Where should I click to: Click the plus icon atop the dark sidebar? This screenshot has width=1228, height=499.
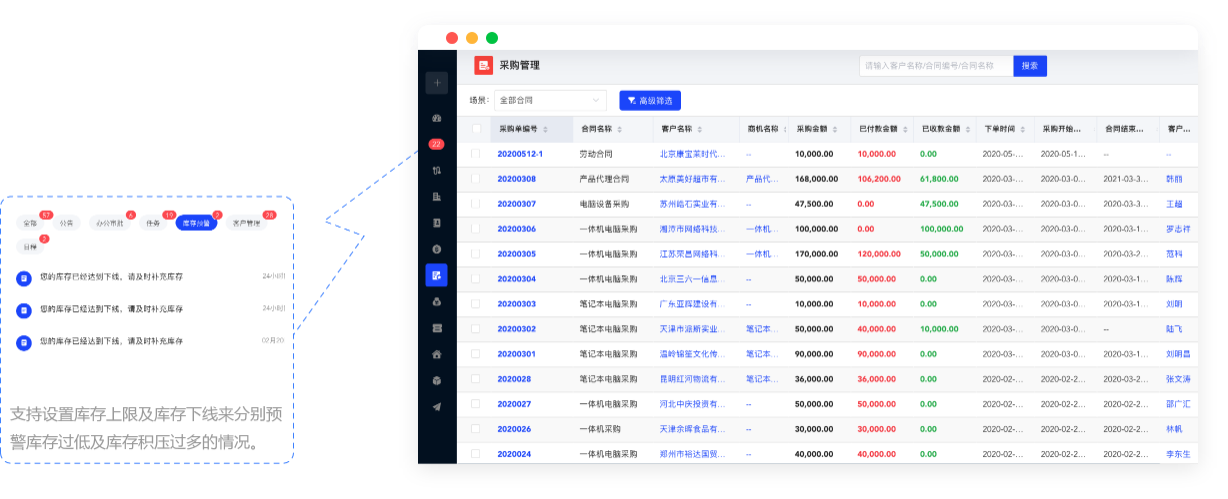[x=436, y=83]
